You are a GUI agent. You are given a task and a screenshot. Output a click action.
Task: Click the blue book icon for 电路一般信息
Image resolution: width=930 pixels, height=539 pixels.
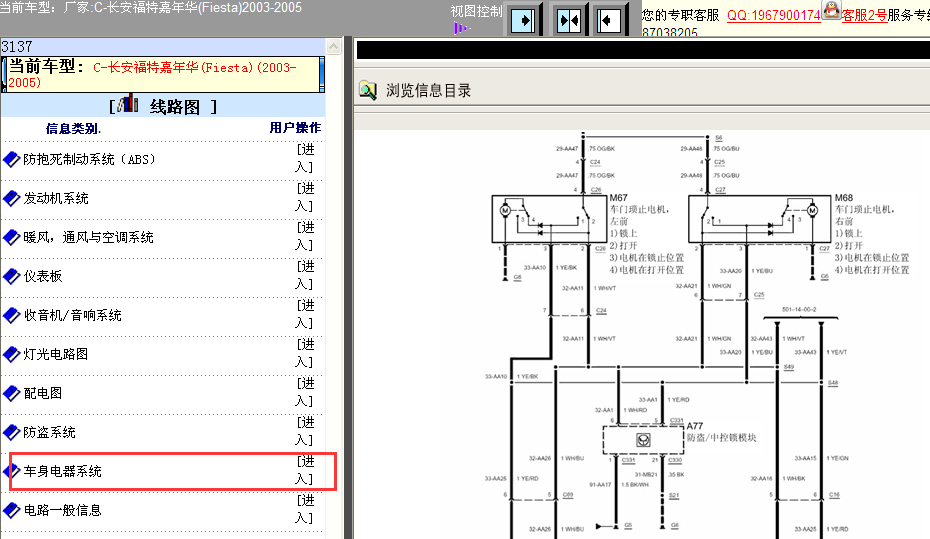point(11,510)
